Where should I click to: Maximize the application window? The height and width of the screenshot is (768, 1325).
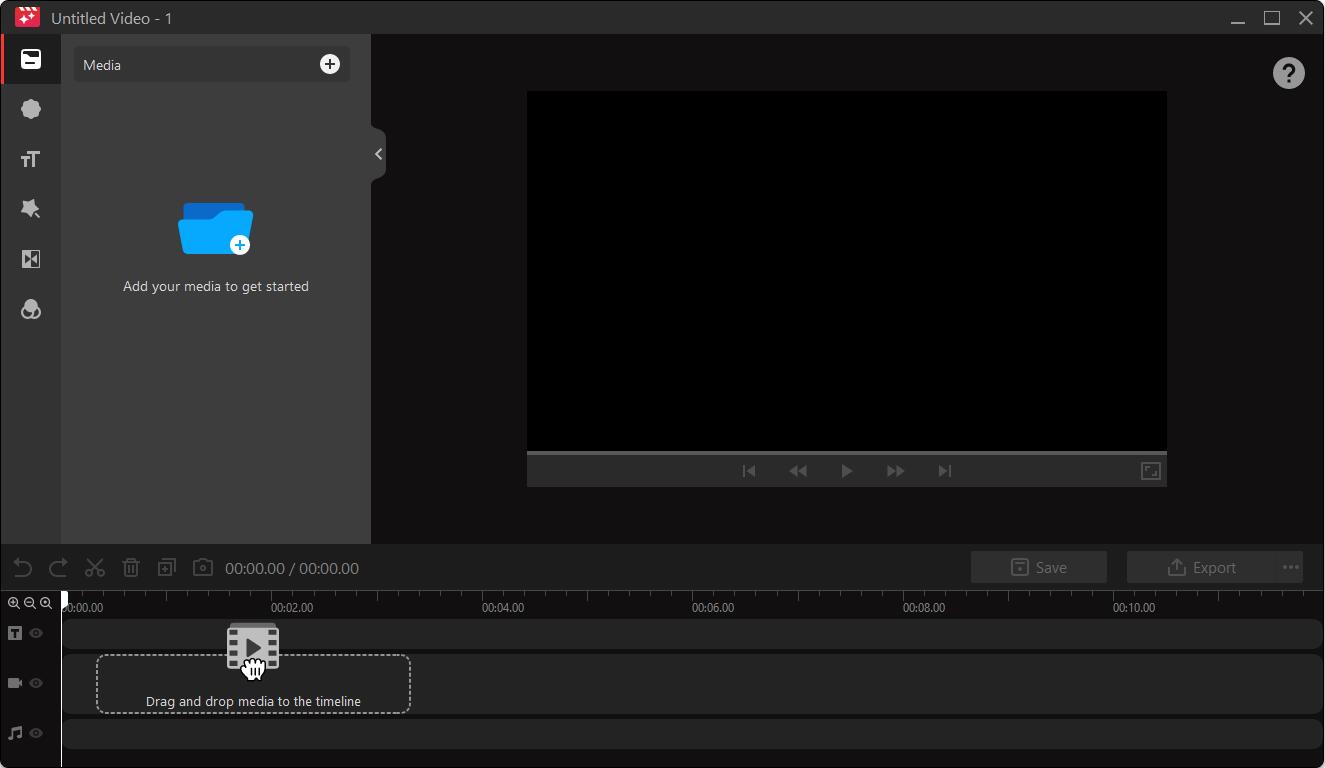pyautogui.click(x=1272, y=18)
